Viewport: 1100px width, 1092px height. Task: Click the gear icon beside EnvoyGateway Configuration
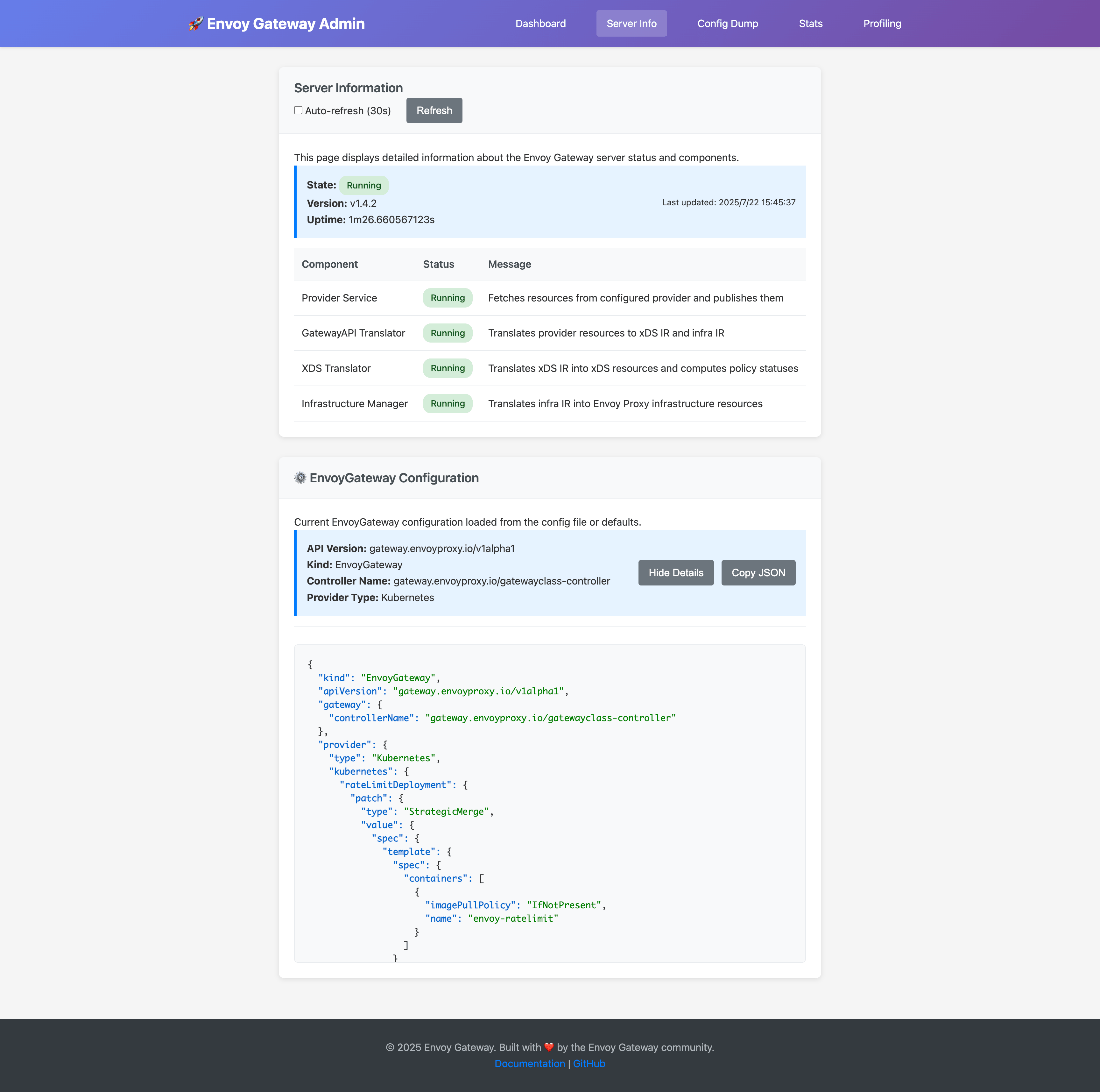coord(300,478)
